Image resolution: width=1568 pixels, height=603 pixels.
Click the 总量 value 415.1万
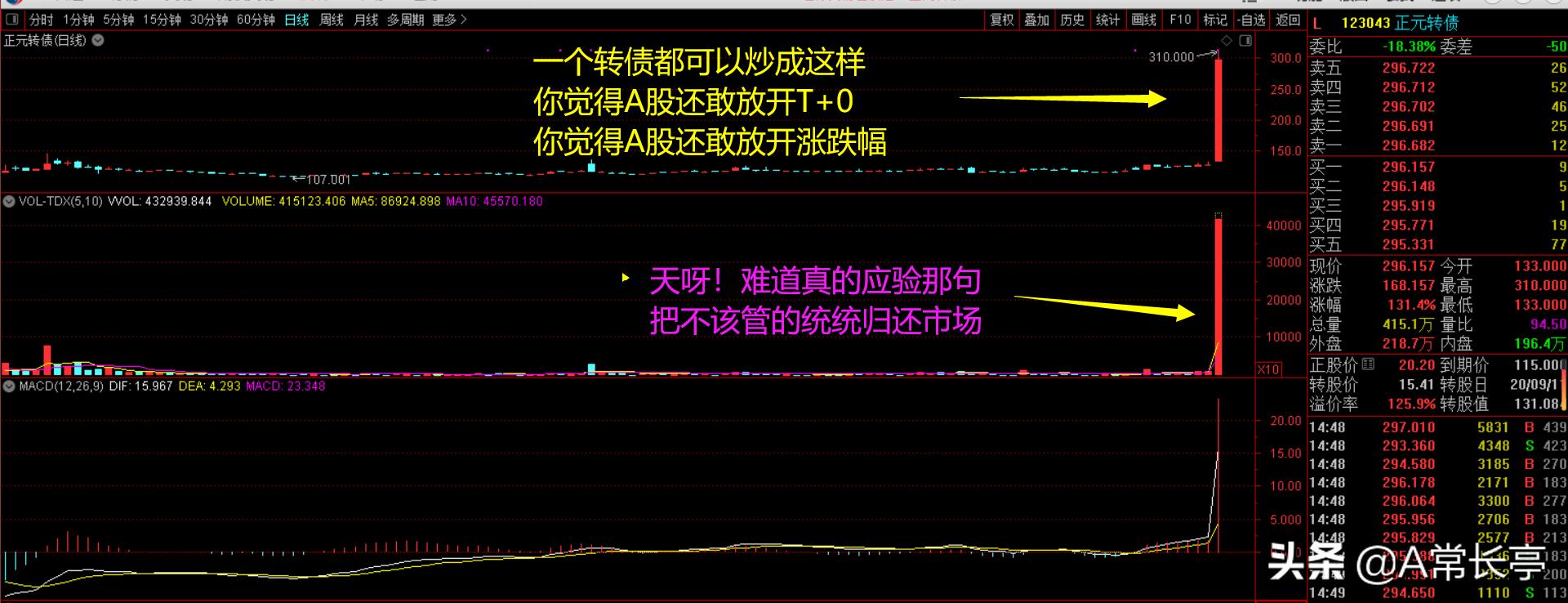tap(1408, 324)
